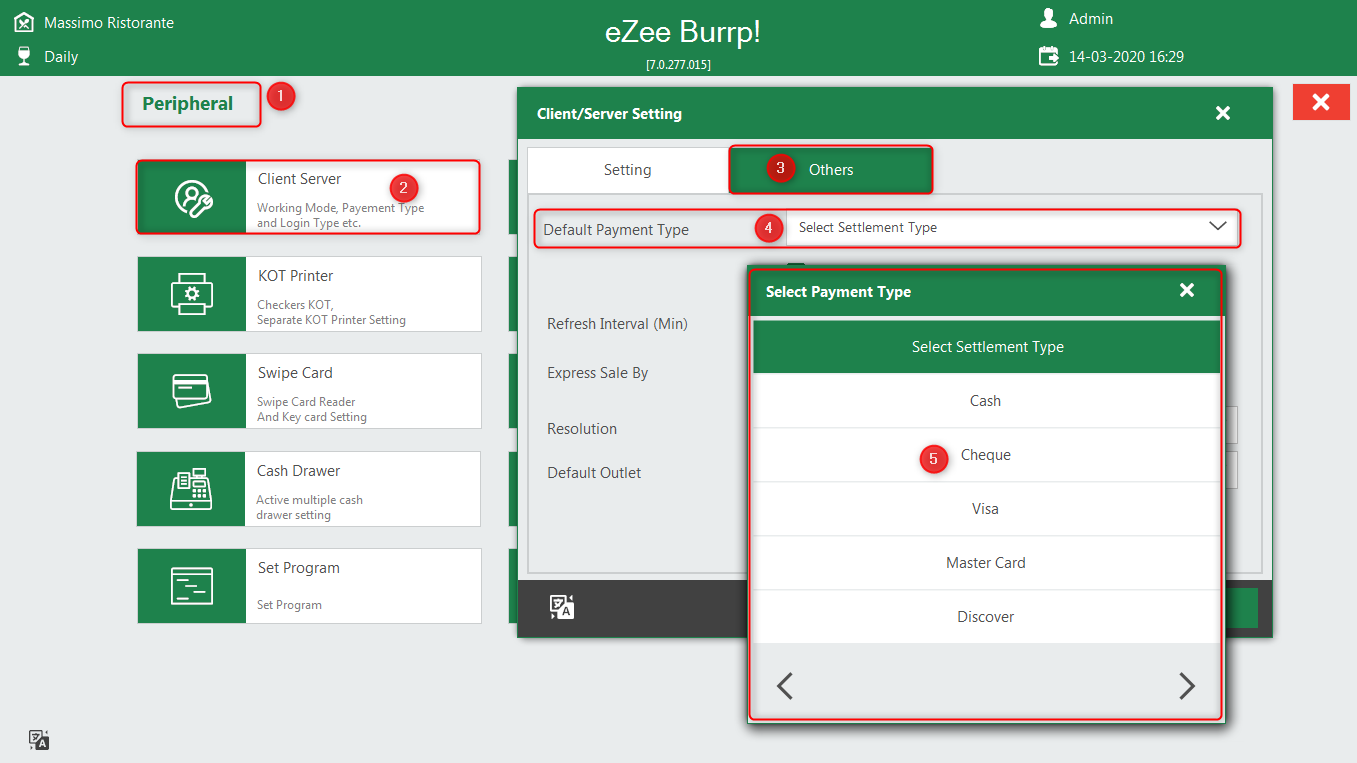Choose Cheque payment type
The width and height of the screenshot is (1357, 763).
[x=987, y=455]
